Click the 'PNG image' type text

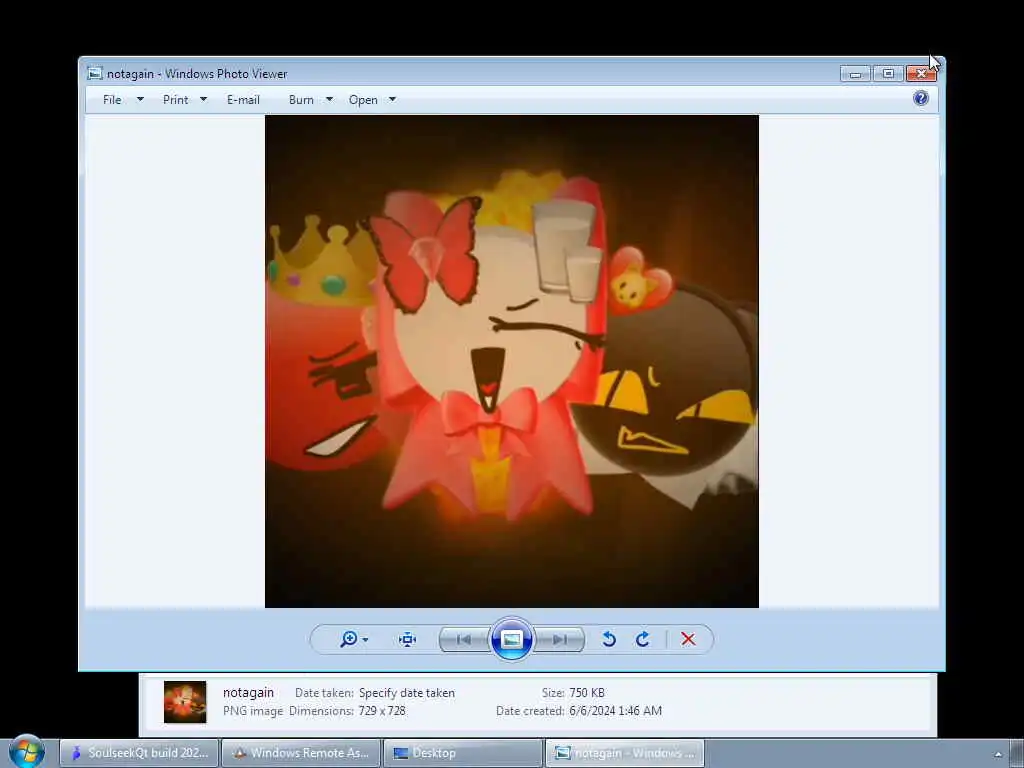[253, 711]
